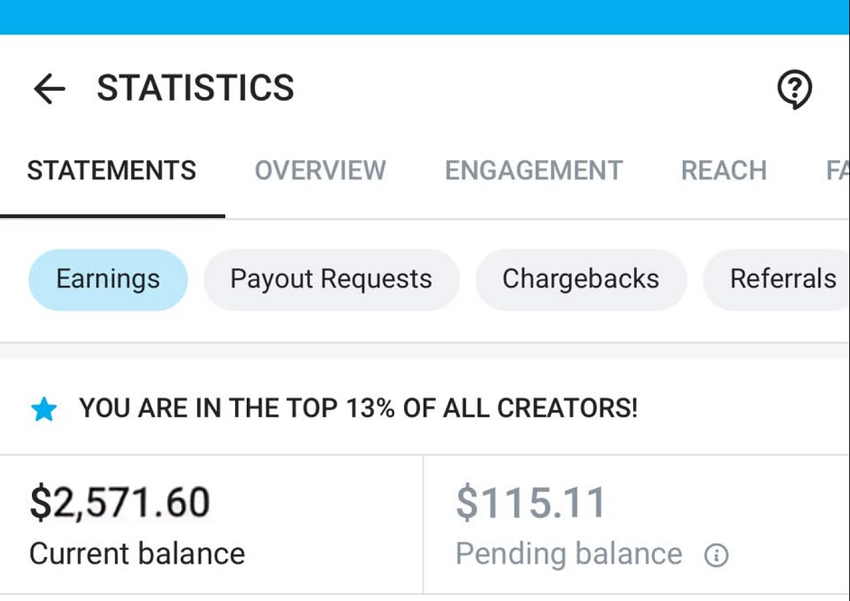The width and height of the screenshot is (850, 601).
Task: Click the blue star next to the creators banner
Action: [44, 409]
